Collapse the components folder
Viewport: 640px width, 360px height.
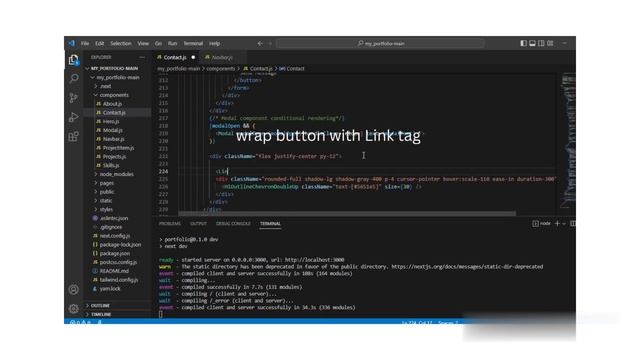[x=114, y=95]
